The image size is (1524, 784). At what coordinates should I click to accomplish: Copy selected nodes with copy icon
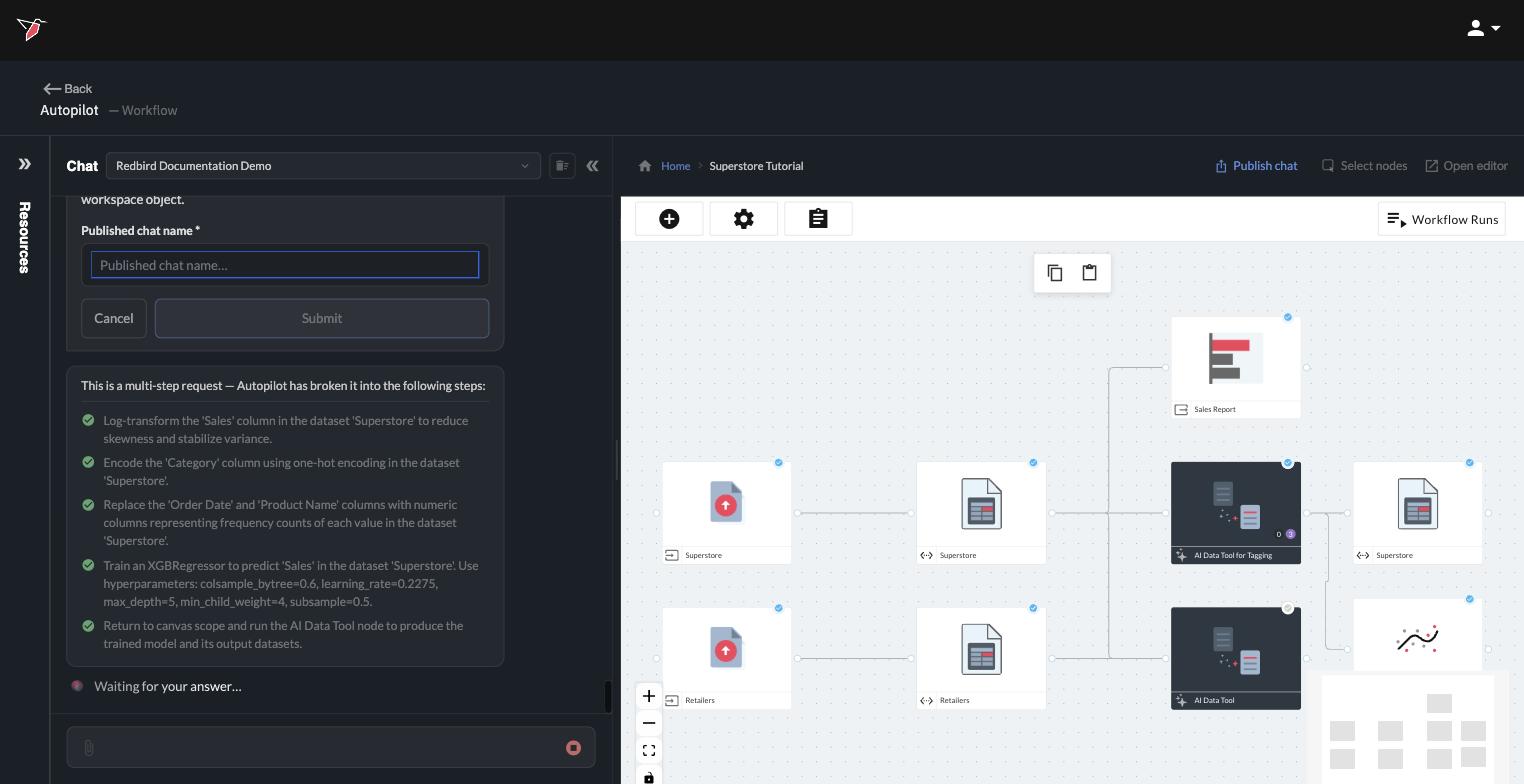pos(1055,273)
